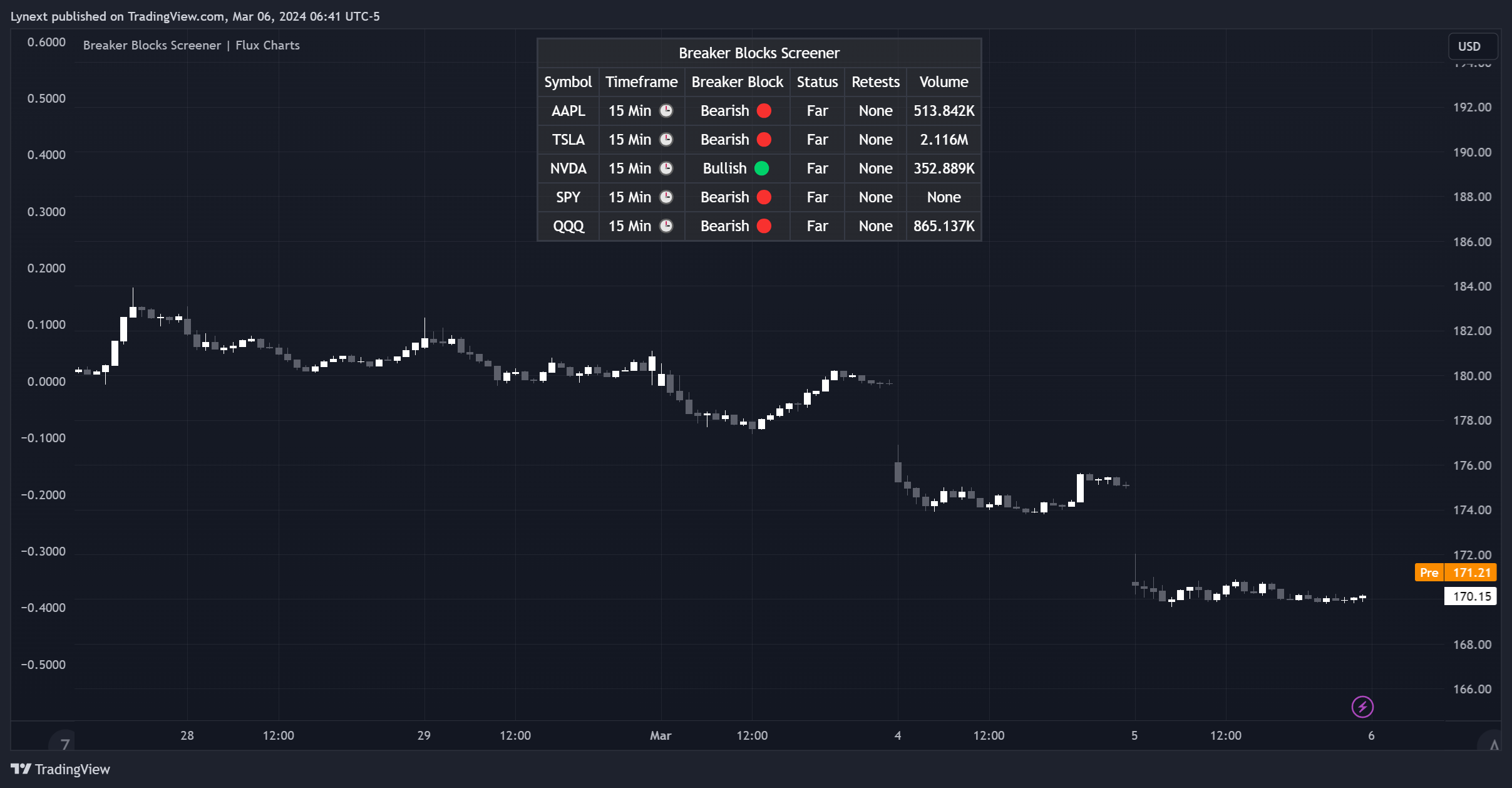Viewport: 1512px width, 788px height.
Task: Open the USD currency selector
Action: [x=1473, y=46]
